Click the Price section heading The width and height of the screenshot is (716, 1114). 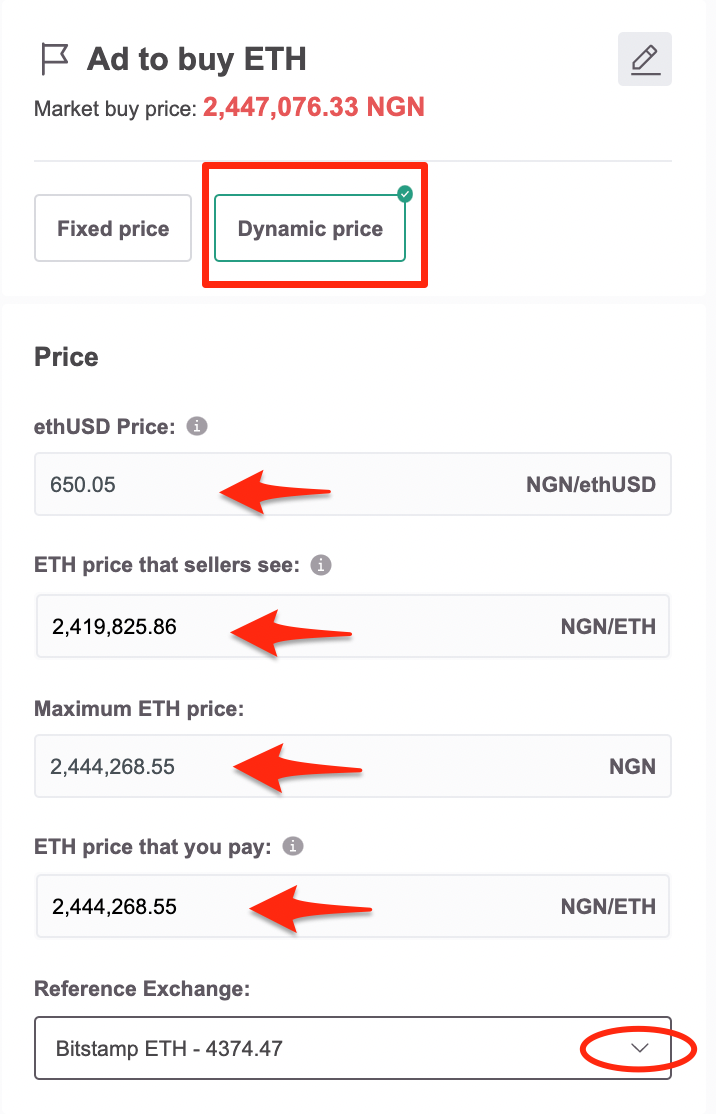pyautogui.click(x=66, y=357)
